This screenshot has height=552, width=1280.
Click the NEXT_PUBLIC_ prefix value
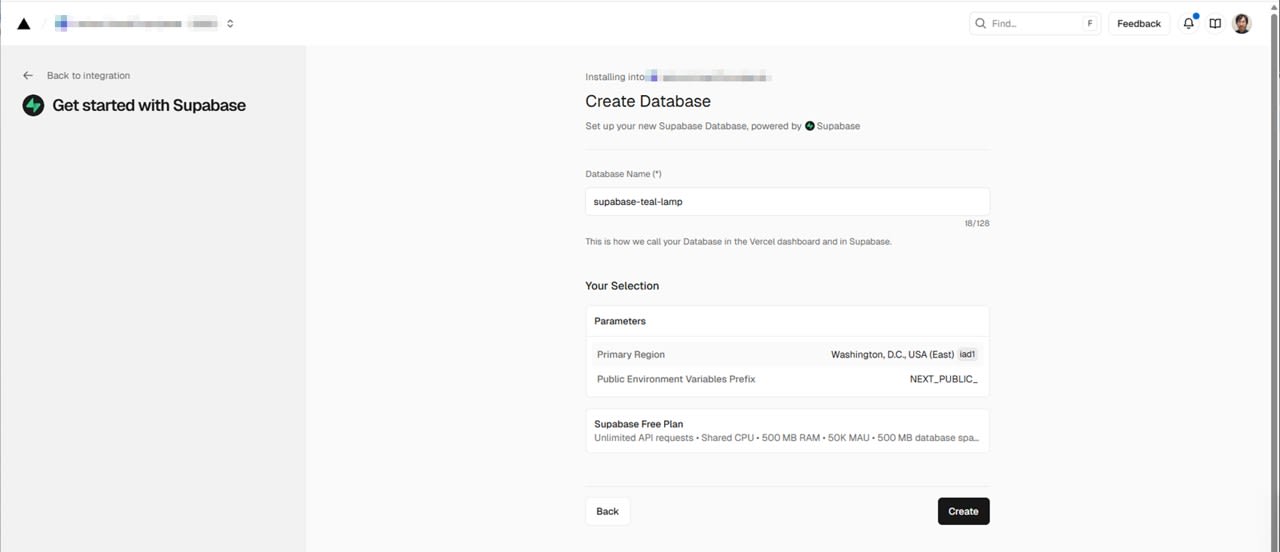coord(943,379)
